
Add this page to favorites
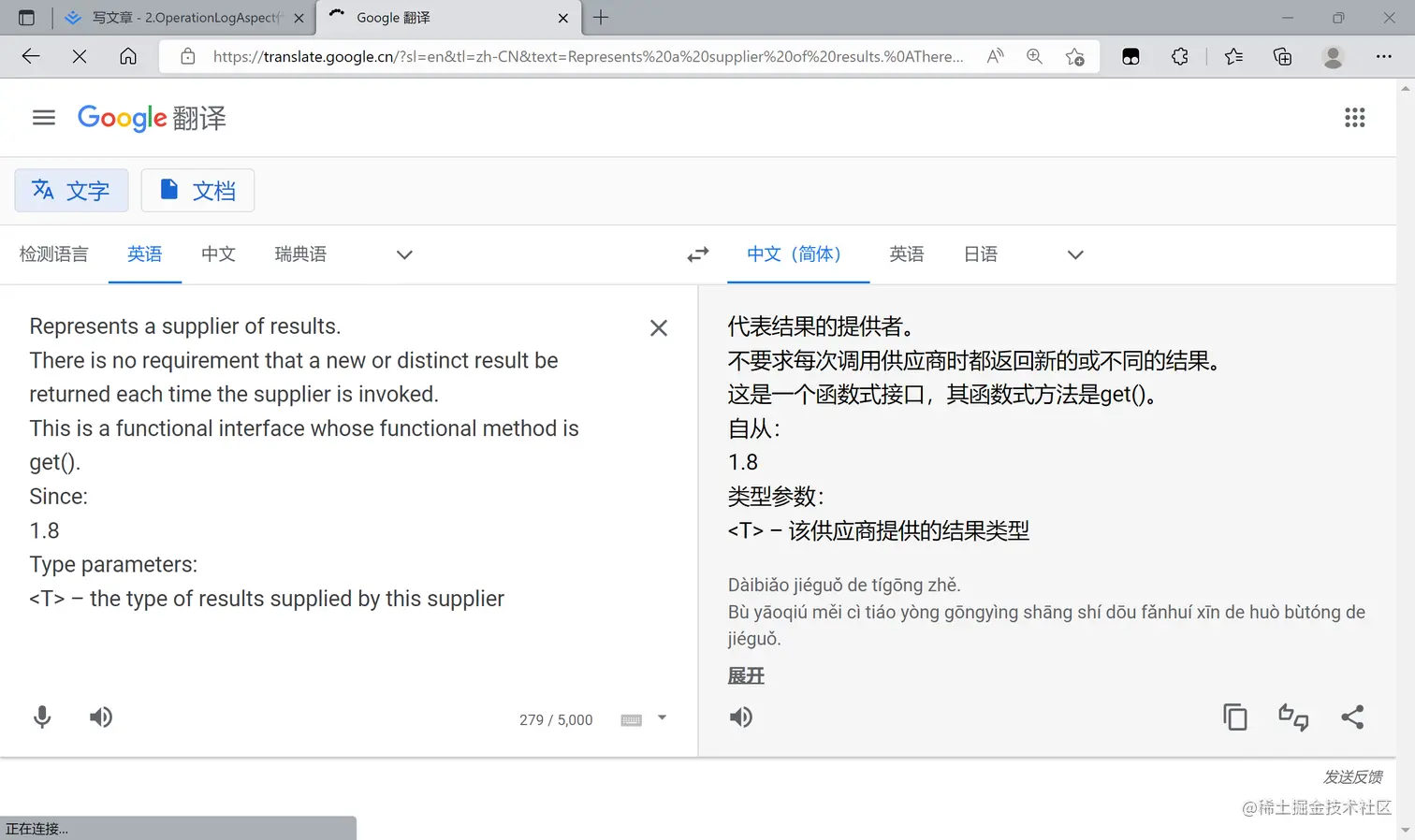(1075, 56)
